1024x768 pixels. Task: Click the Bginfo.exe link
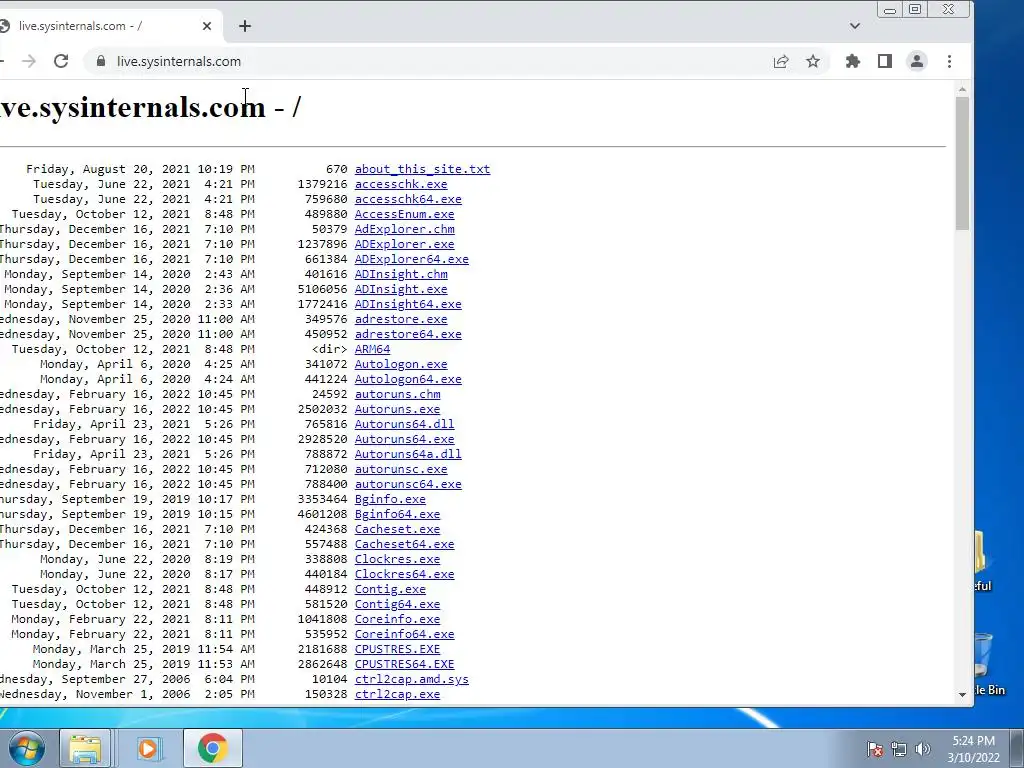pyautogui.click(x=390, y=500)
